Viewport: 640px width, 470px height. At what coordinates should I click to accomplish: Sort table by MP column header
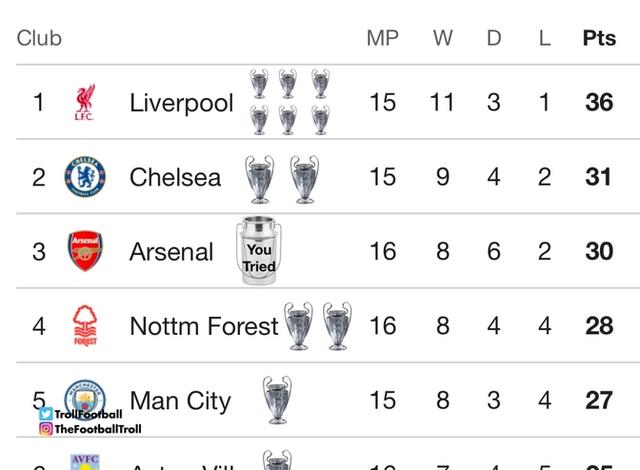click(382, 38)
